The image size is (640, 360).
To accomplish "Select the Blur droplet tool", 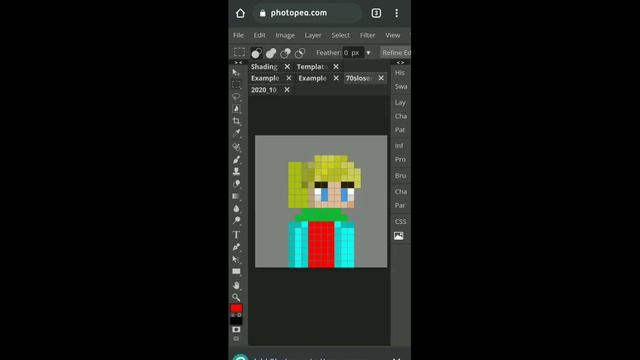I will coord(236,209).
